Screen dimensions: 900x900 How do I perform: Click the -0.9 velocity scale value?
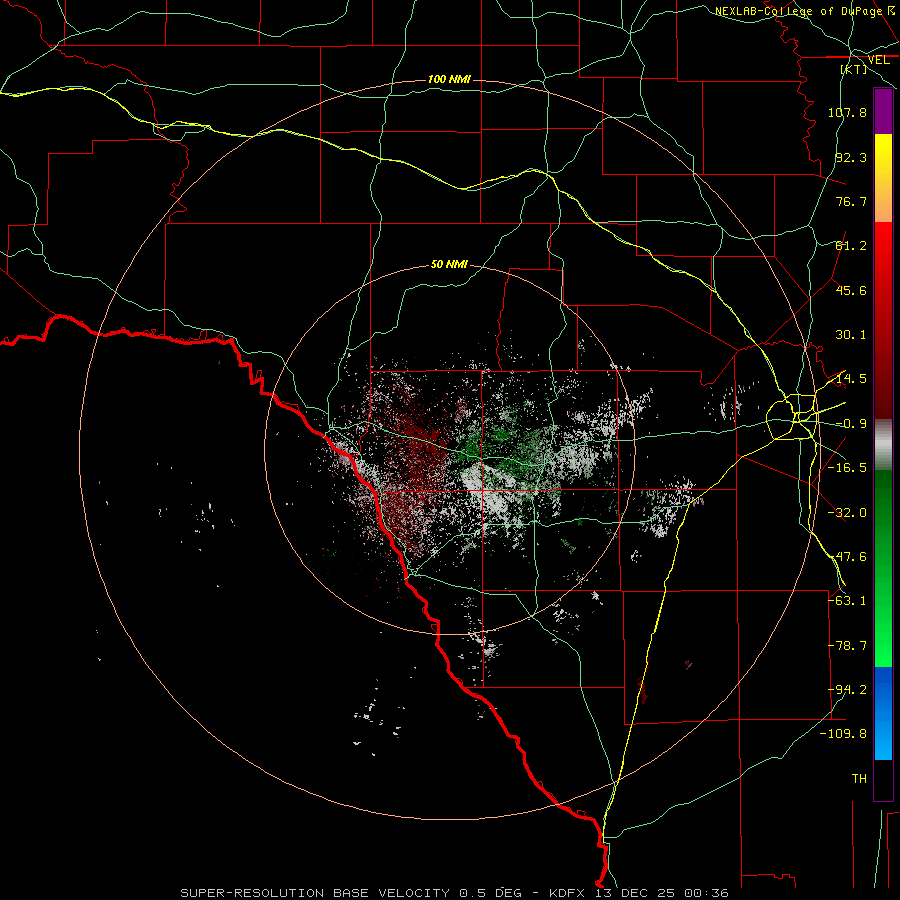pyautogui.click(x=851, y=424)
